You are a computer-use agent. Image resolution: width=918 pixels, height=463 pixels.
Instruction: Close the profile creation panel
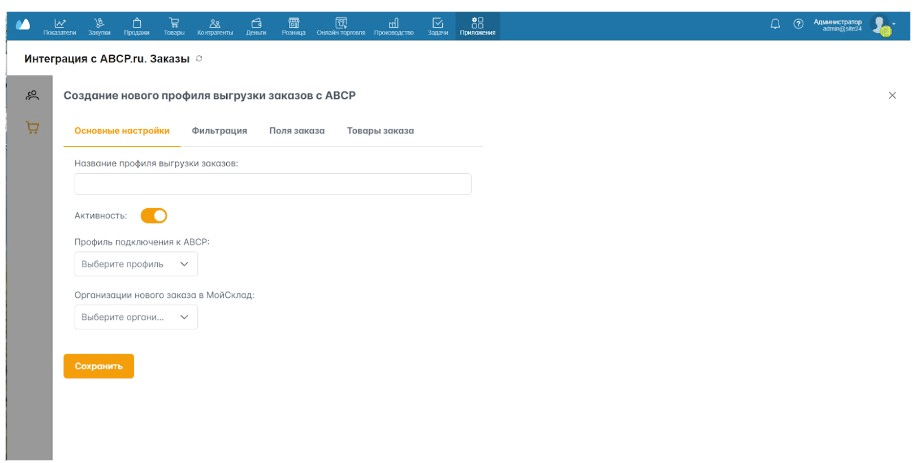(x=892, y=95)
